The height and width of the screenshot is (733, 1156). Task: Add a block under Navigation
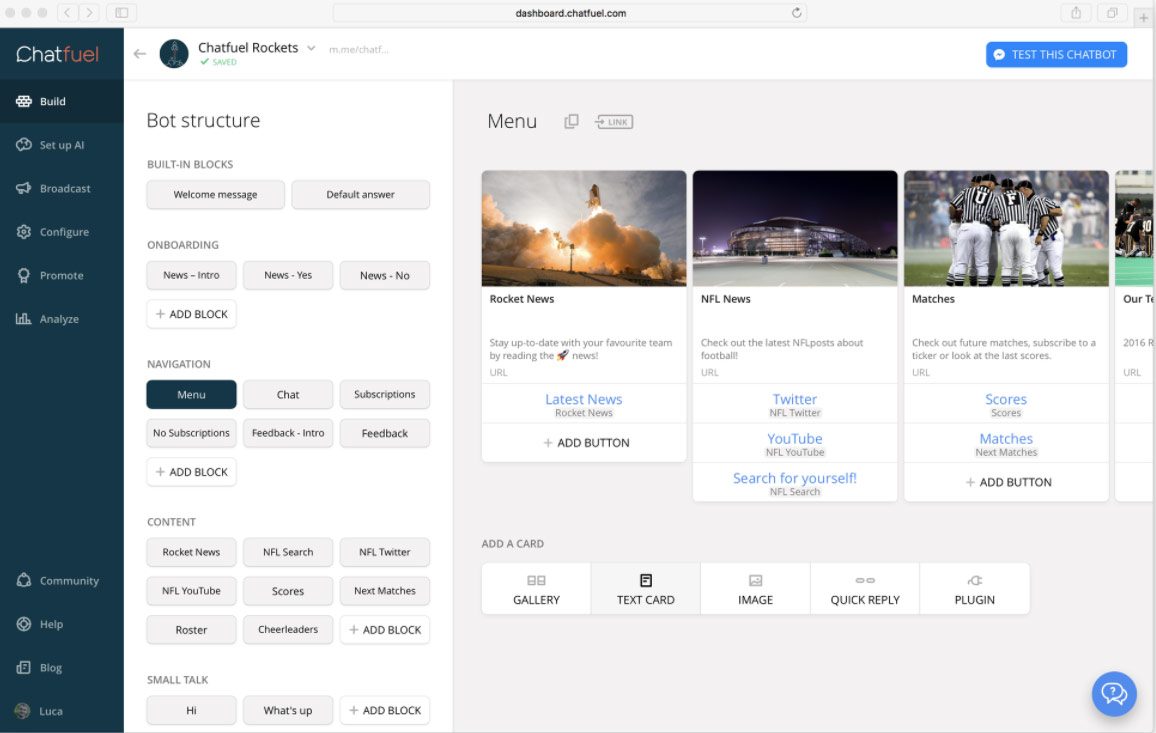point(192,472)
